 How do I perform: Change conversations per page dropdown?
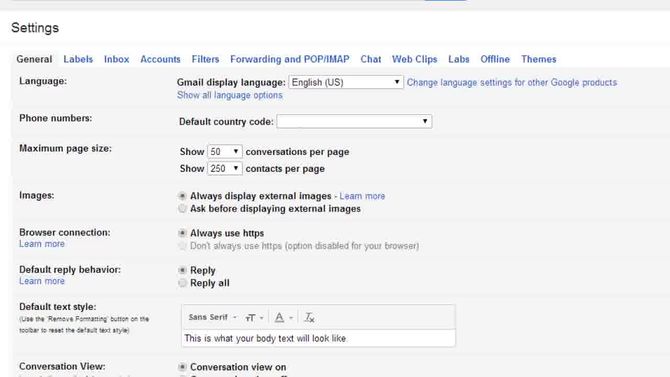click(x=225, y=152)
